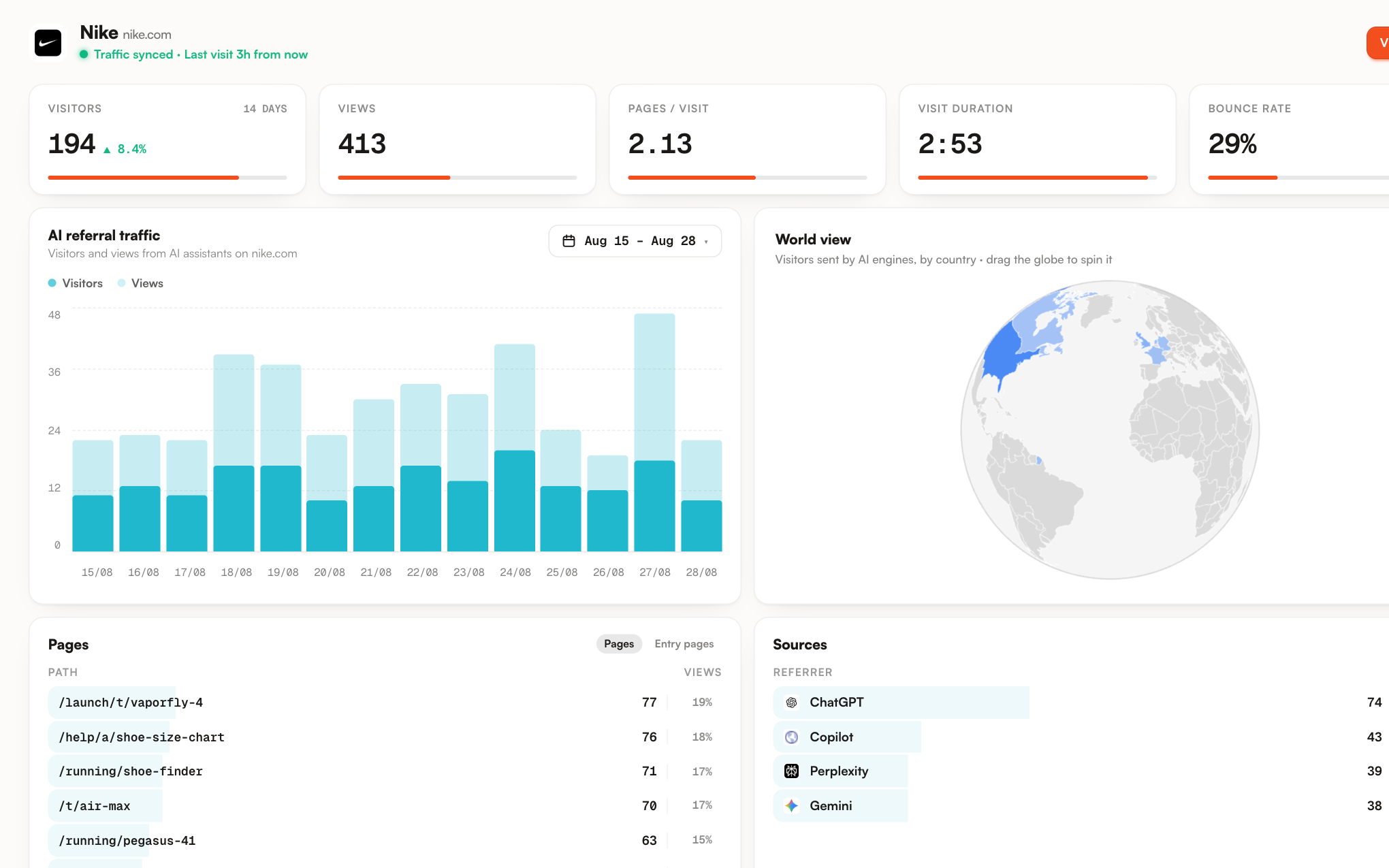Click the 19% share for vaporfly-4

tap(702, 703)
